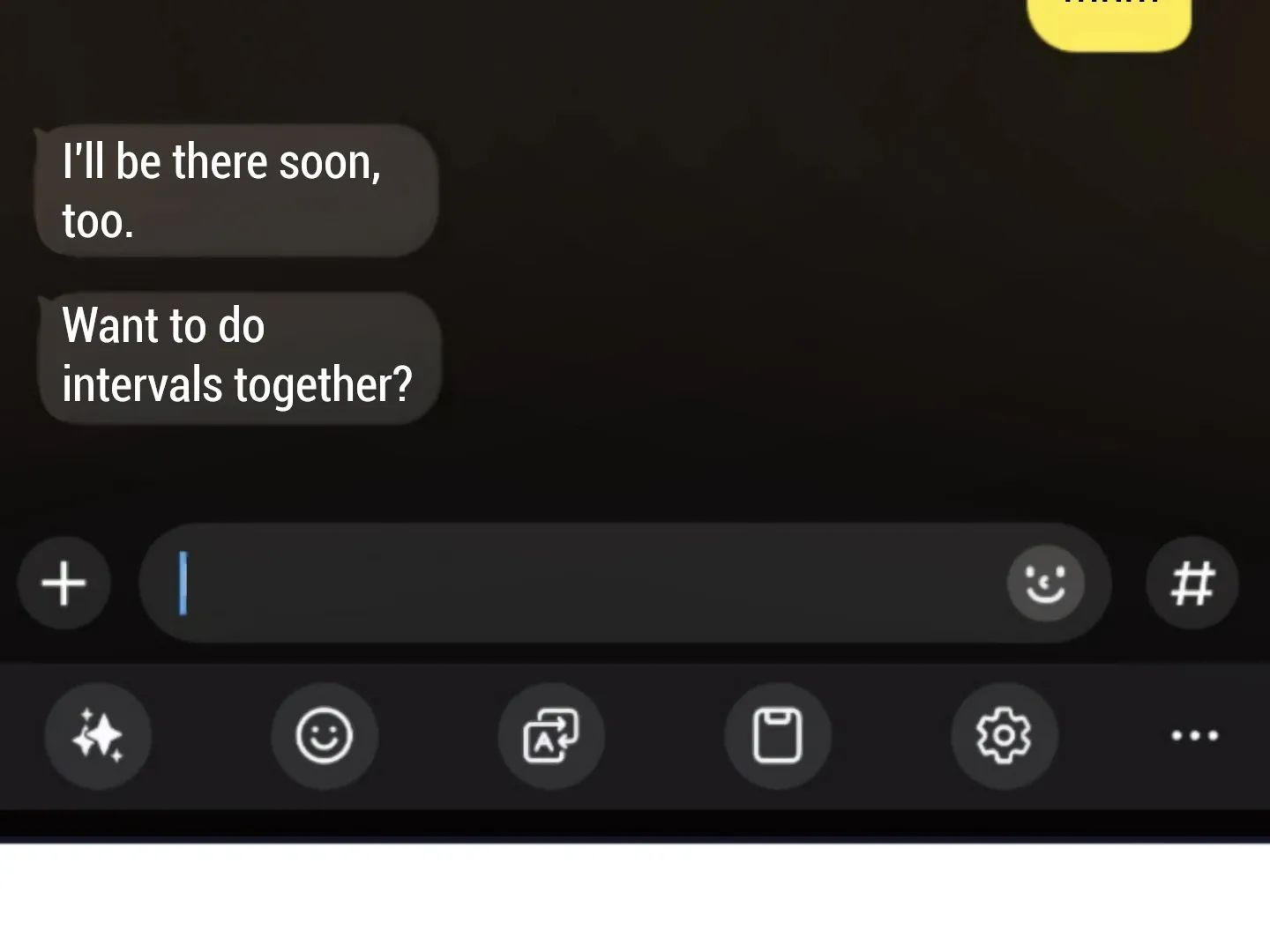Open the clipboard from keyboard toolbar
The width and height of the screenshot is (1270, 952).
(x=778, y=735)
